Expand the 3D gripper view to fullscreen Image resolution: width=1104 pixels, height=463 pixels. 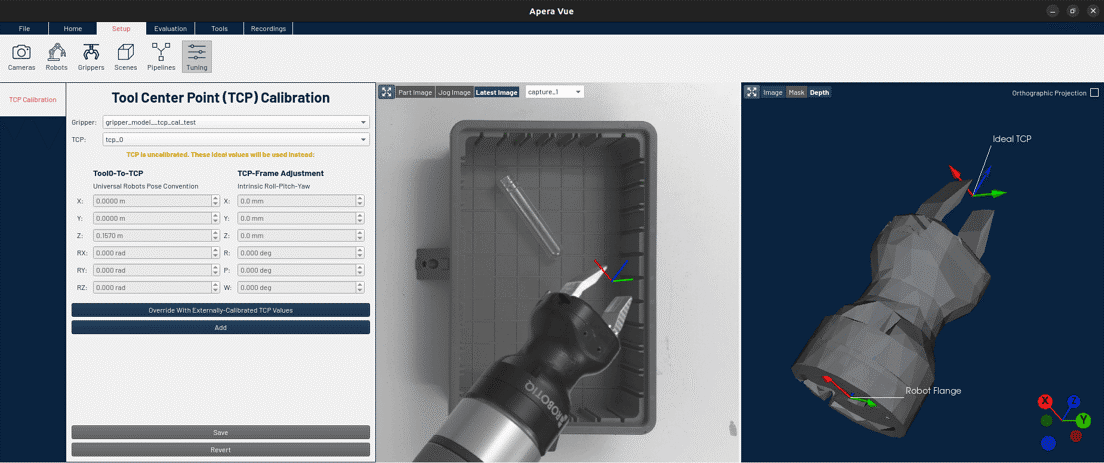752,92
